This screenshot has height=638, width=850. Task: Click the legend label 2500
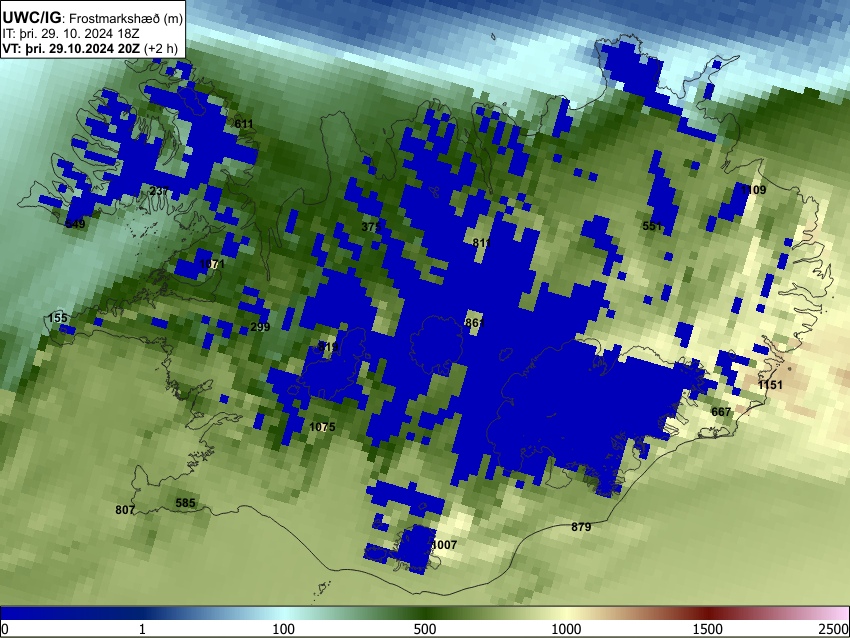pos(834,629)
